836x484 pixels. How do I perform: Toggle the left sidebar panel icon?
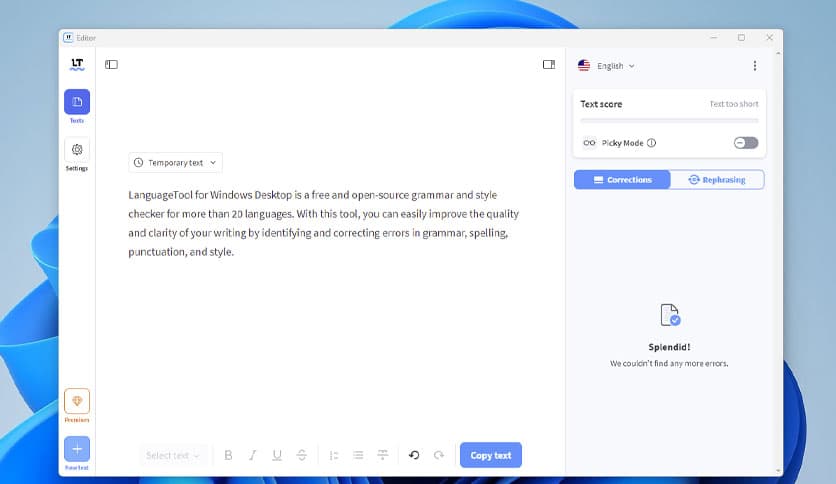111,64
